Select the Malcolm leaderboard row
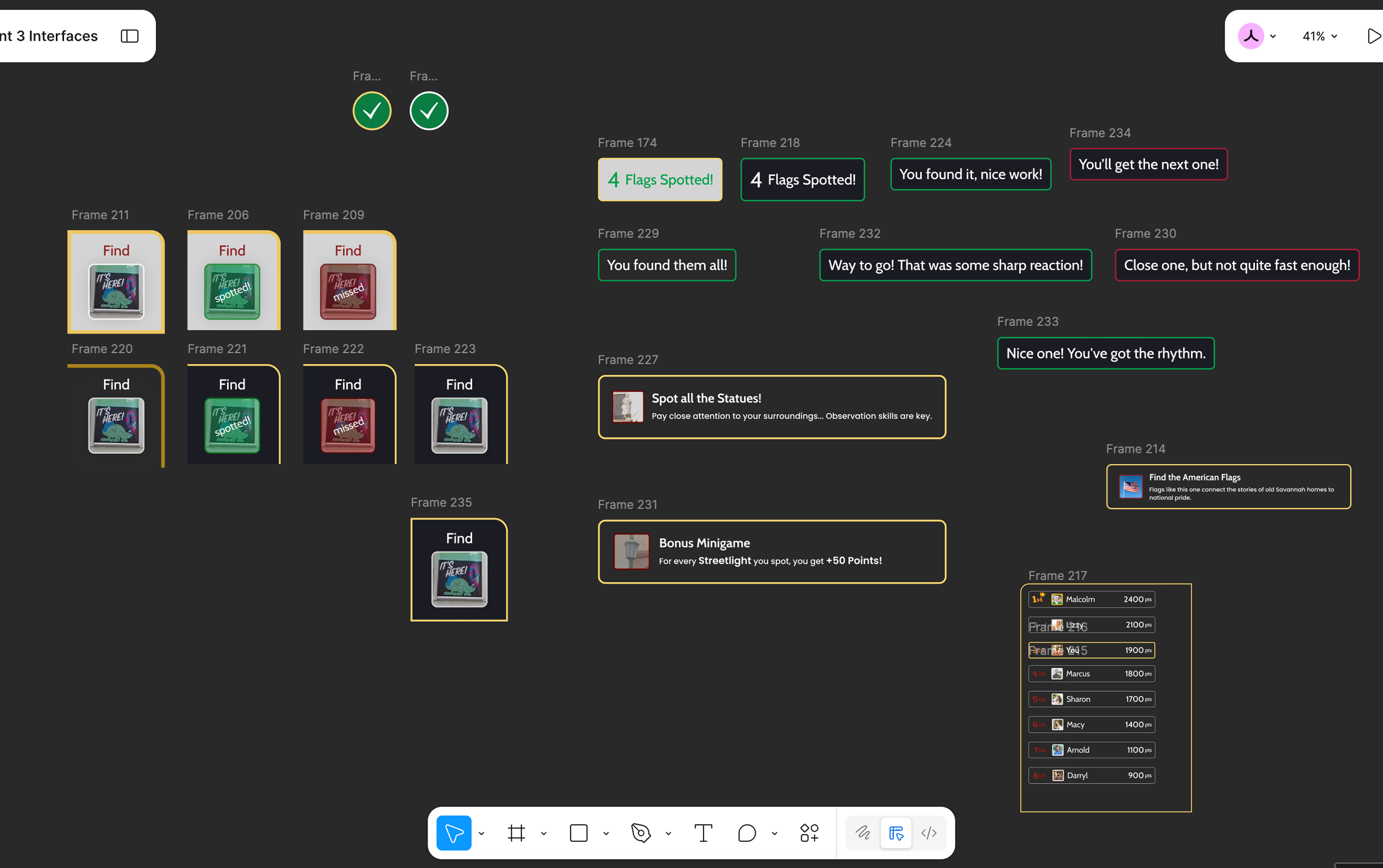1383x868 pixels. (x=1091, y=599)
